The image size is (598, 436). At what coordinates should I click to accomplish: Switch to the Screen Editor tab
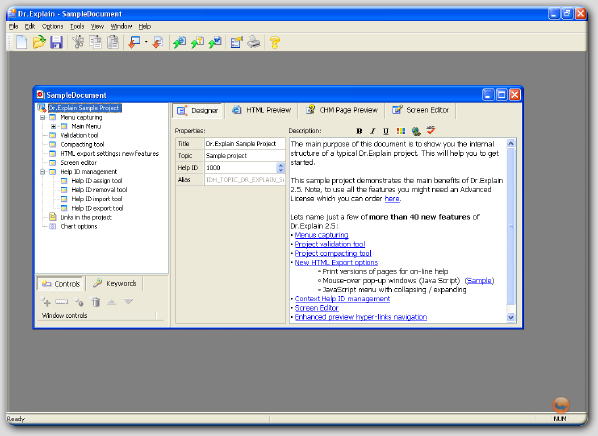pos(421,110)
